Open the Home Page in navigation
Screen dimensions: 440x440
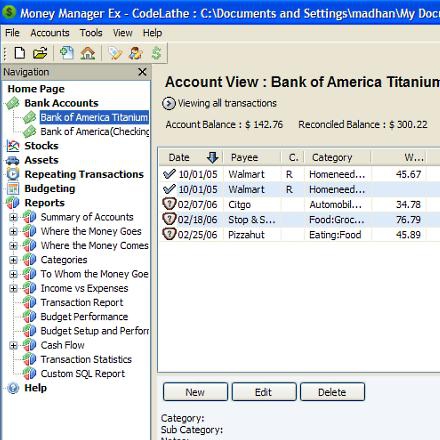(36, 89)
